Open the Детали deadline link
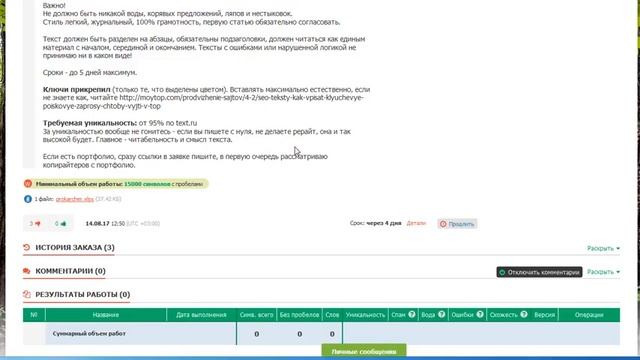This screenshot has width=640, height=360. click(416, 223)
